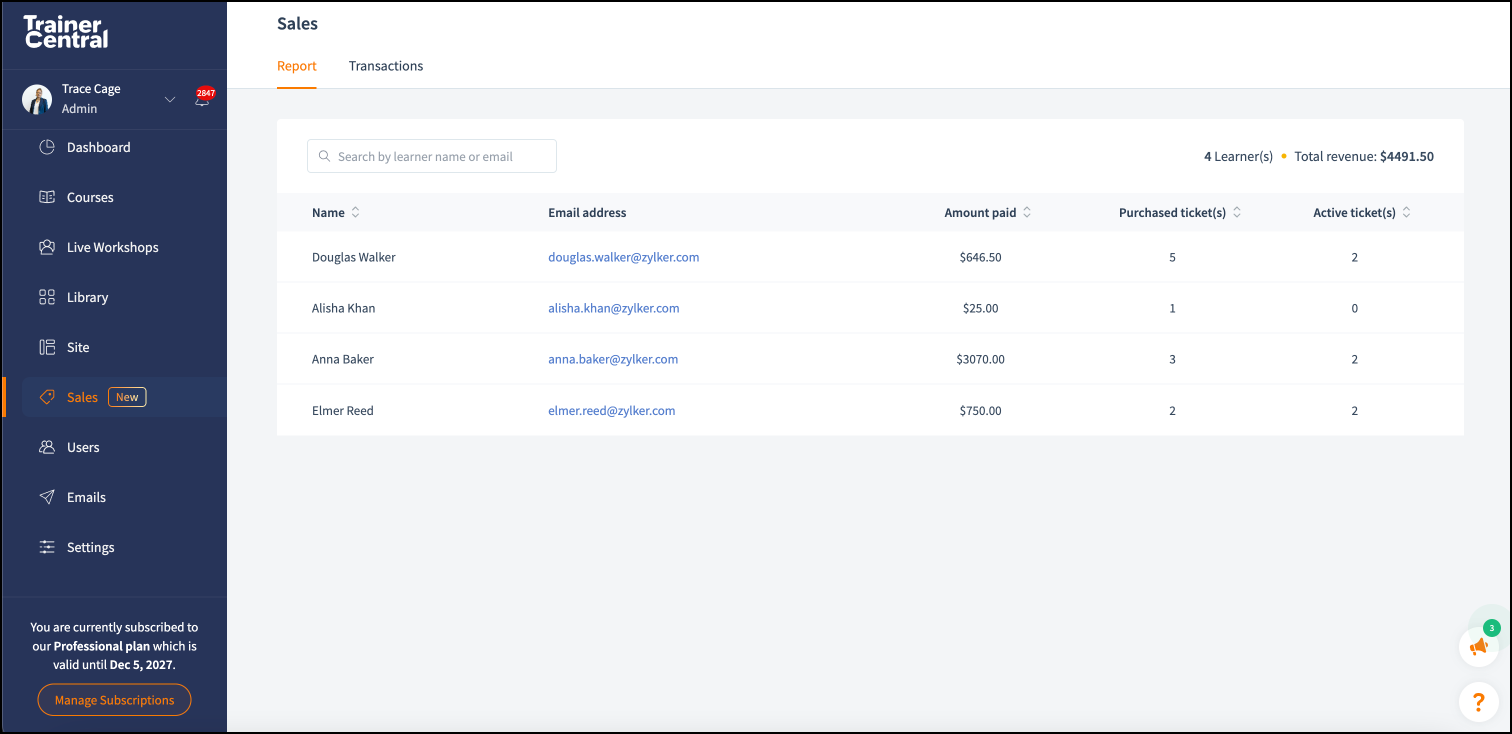This screenshot has height=734, width=1512.
Task: Click the Sales page heading
Action: tap(297, 23)
